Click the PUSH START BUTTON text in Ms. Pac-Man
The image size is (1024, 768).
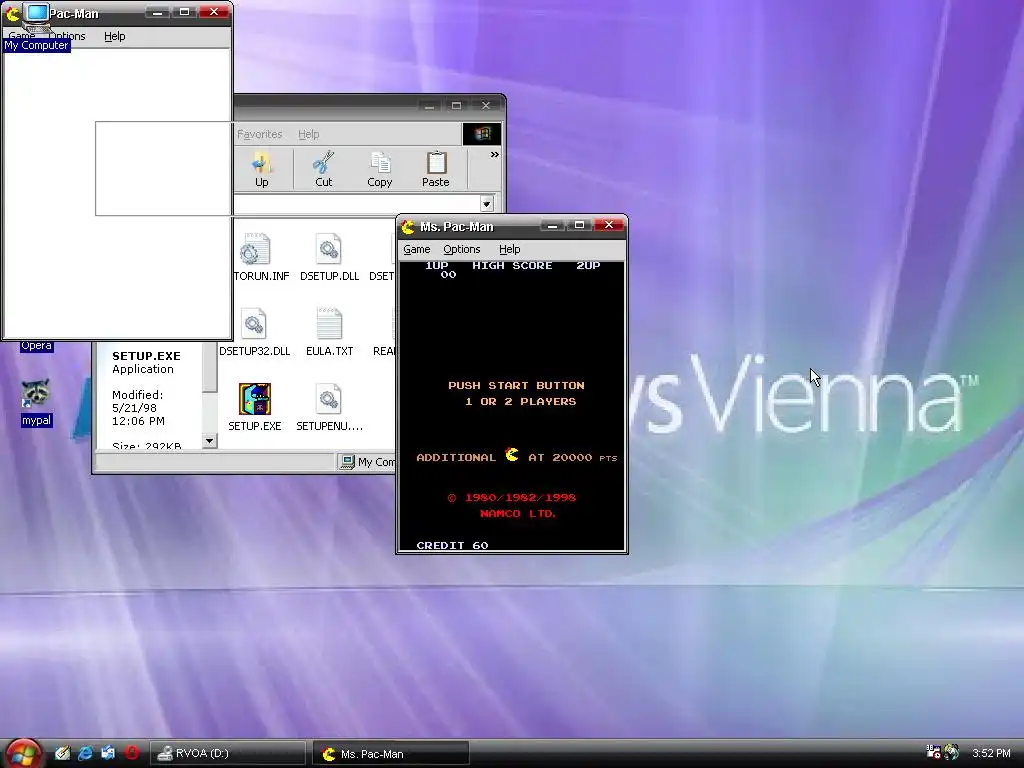[x=516, y=385]
